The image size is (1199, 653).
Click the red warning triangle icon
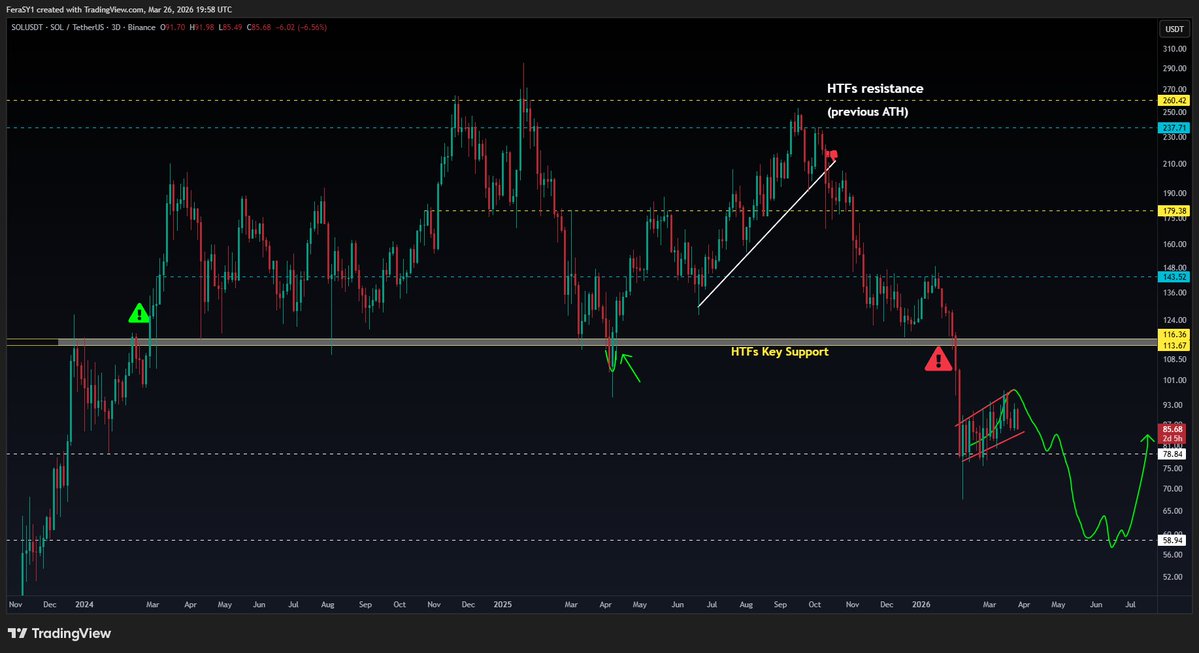(938, 359)
